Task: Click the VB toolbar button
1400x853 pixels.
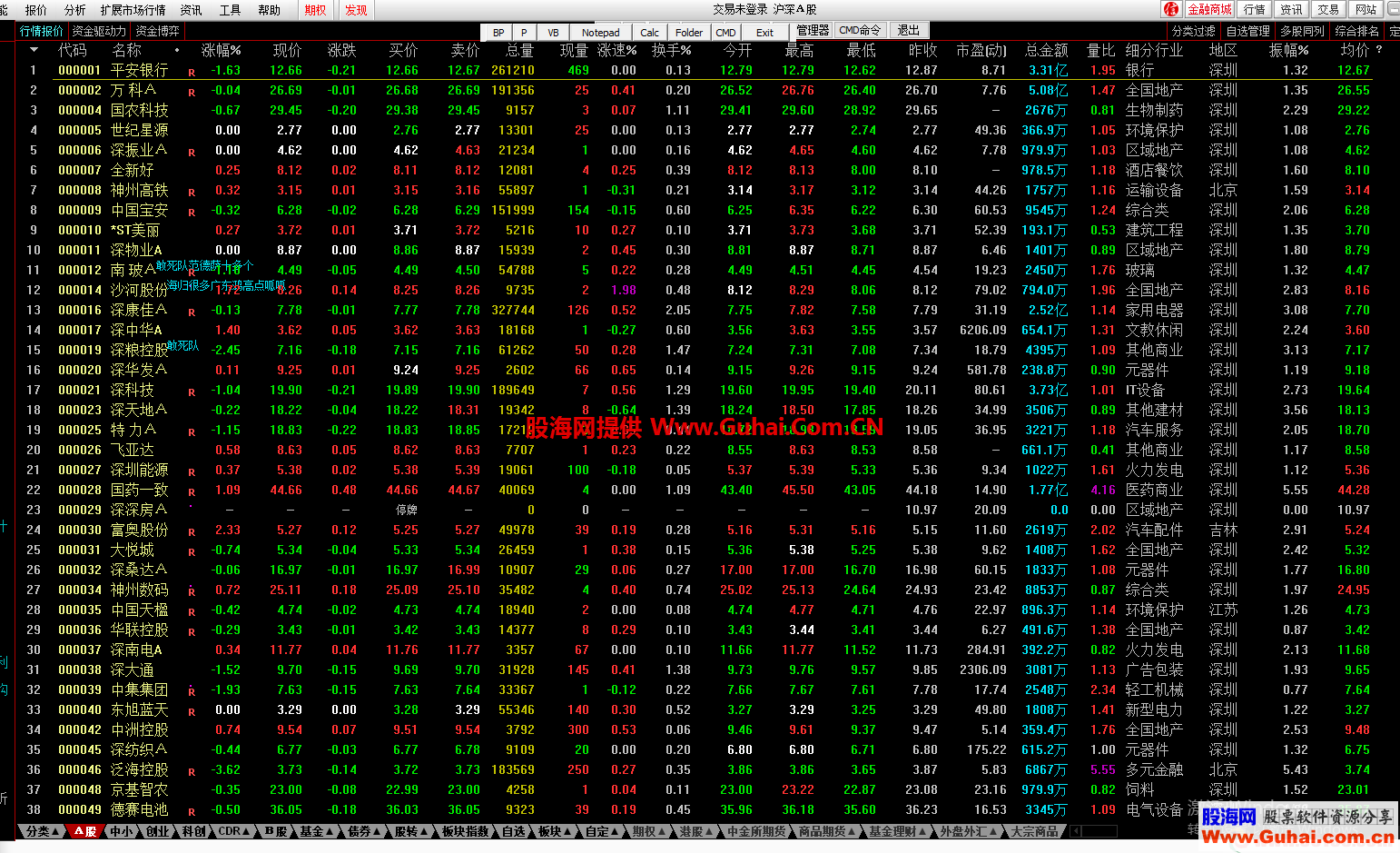Action: [x=553, y=32]
